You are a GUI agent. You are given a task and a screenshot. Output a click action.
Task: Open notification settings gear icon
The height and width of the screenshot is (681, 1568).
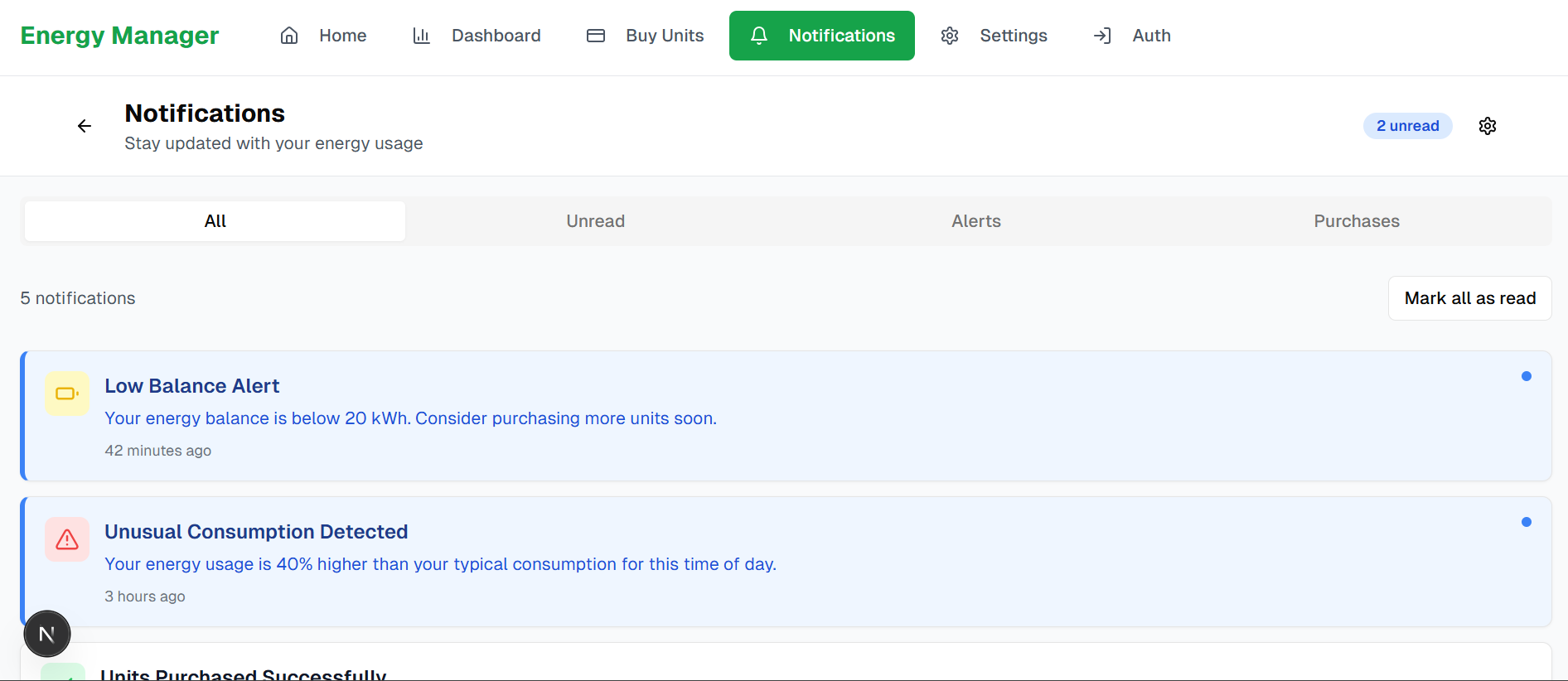coord(1488,126)
